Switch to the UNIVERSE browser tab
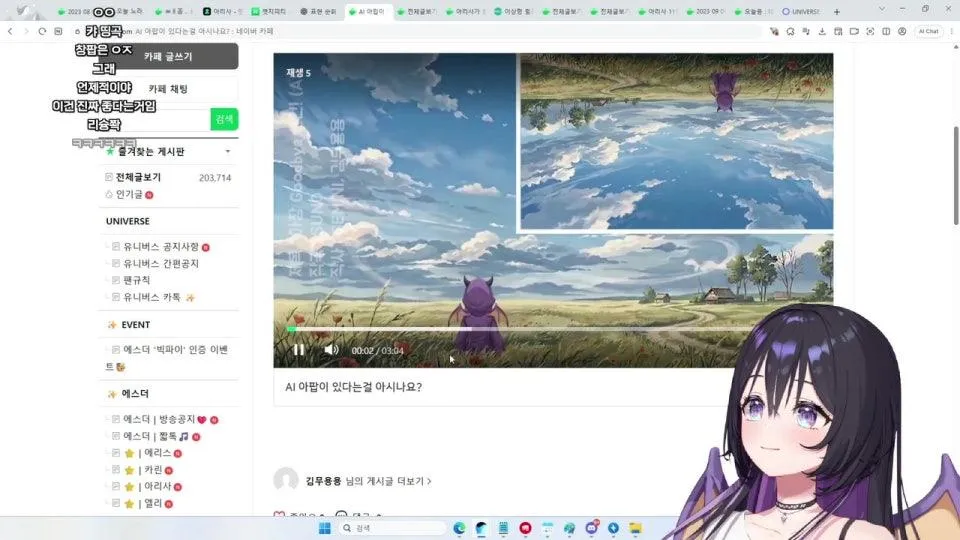The image size is (960, 540). (801, 12)
